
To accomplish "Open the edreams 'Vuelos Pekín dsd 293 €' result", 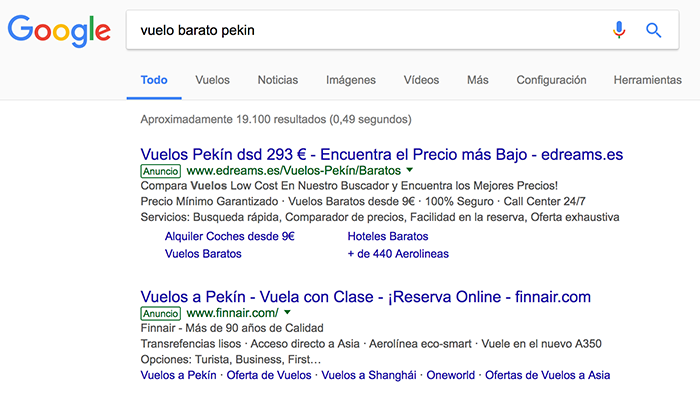I will pyautogui.click(x=382, y=154).
